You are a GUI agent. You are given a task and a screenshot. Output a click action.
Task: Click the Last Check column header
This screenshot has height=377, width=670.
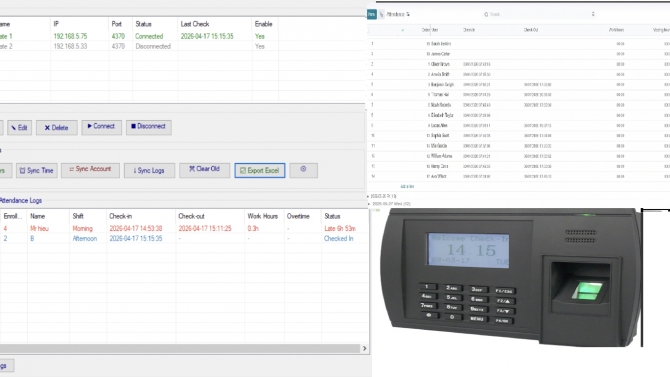point(195,24)
